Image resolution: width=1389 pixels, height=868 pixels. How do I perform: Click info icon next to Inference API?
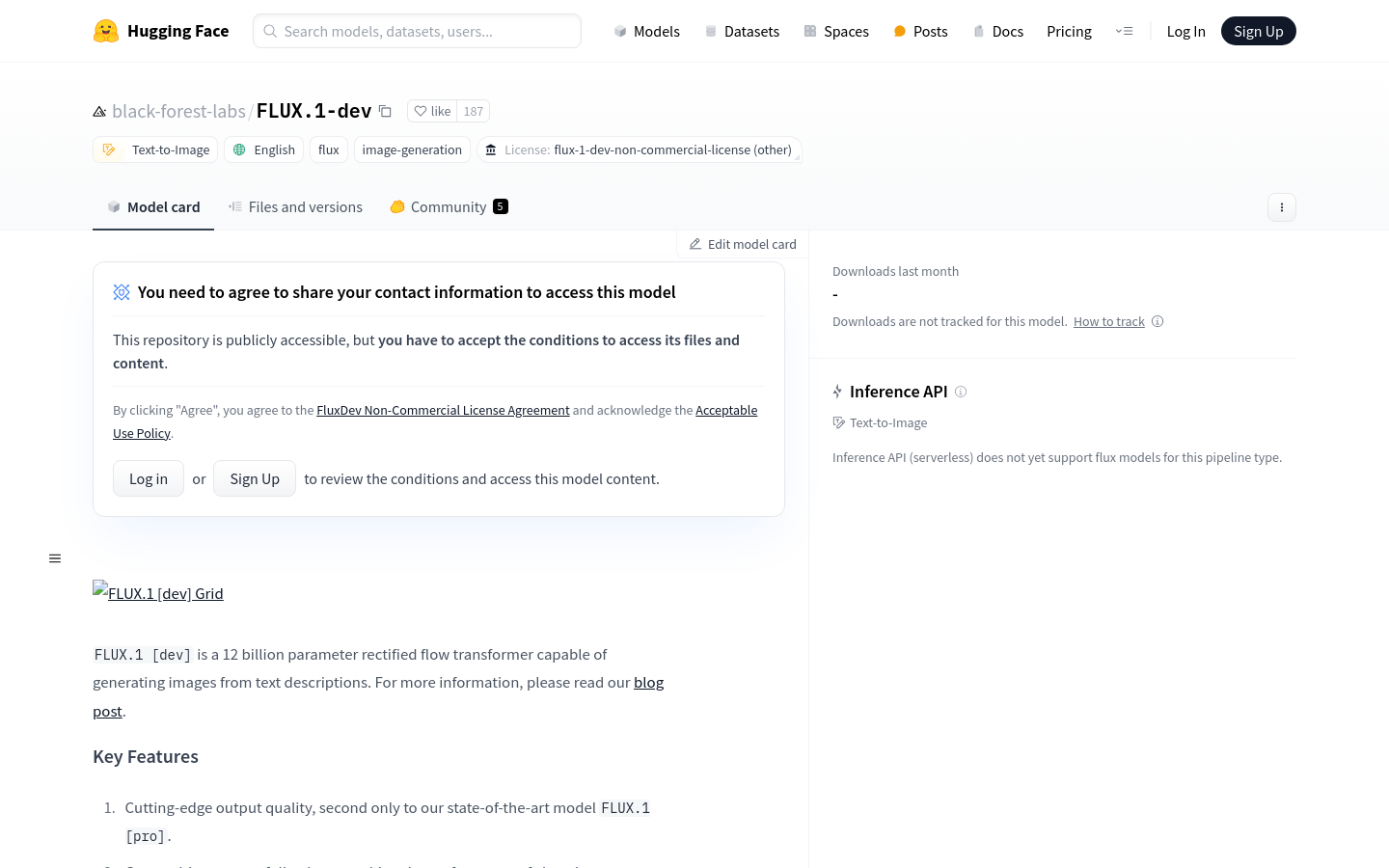tap(961, 392)
